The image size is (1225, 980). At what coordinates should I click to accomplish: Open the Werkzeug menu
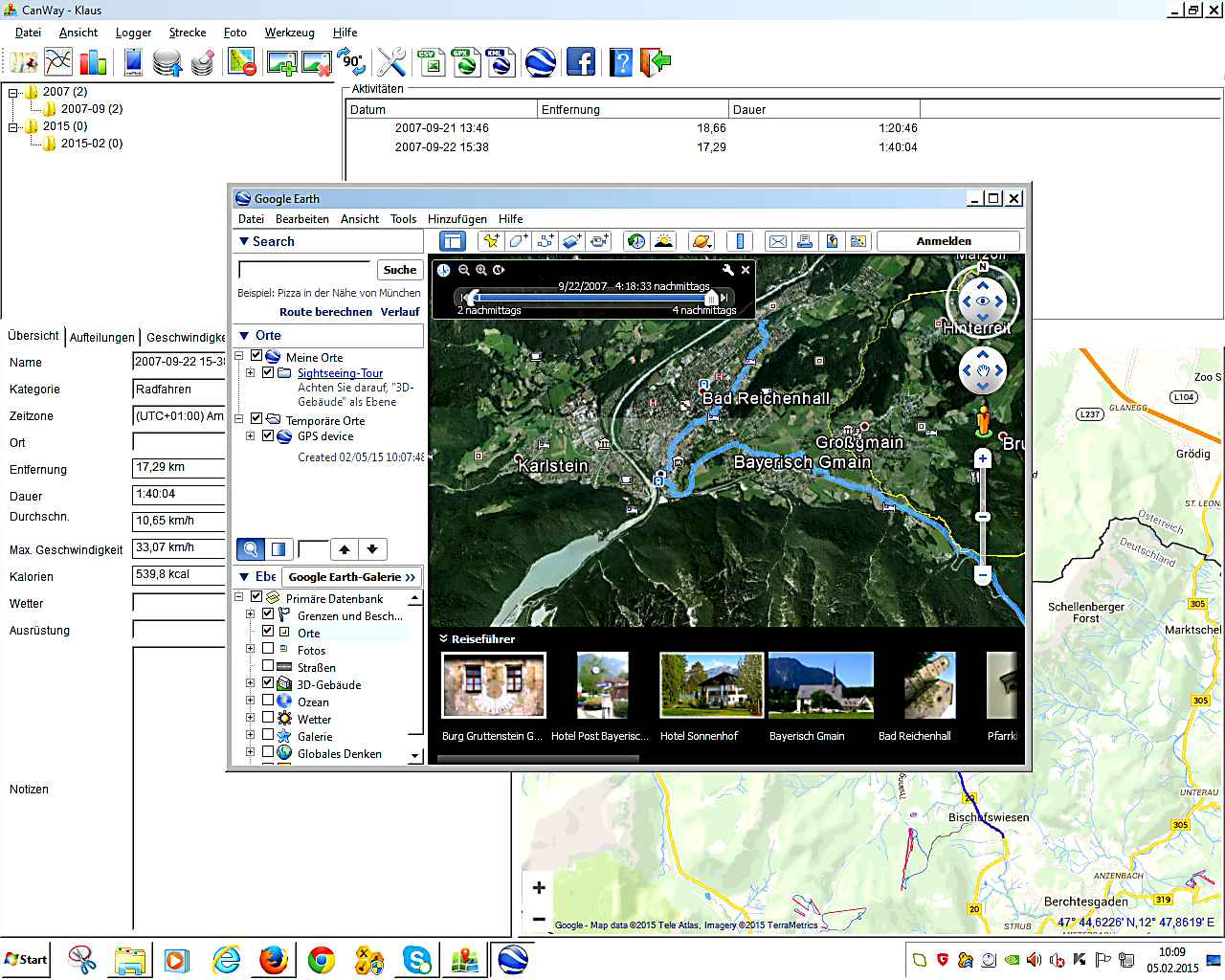[289, 33]
